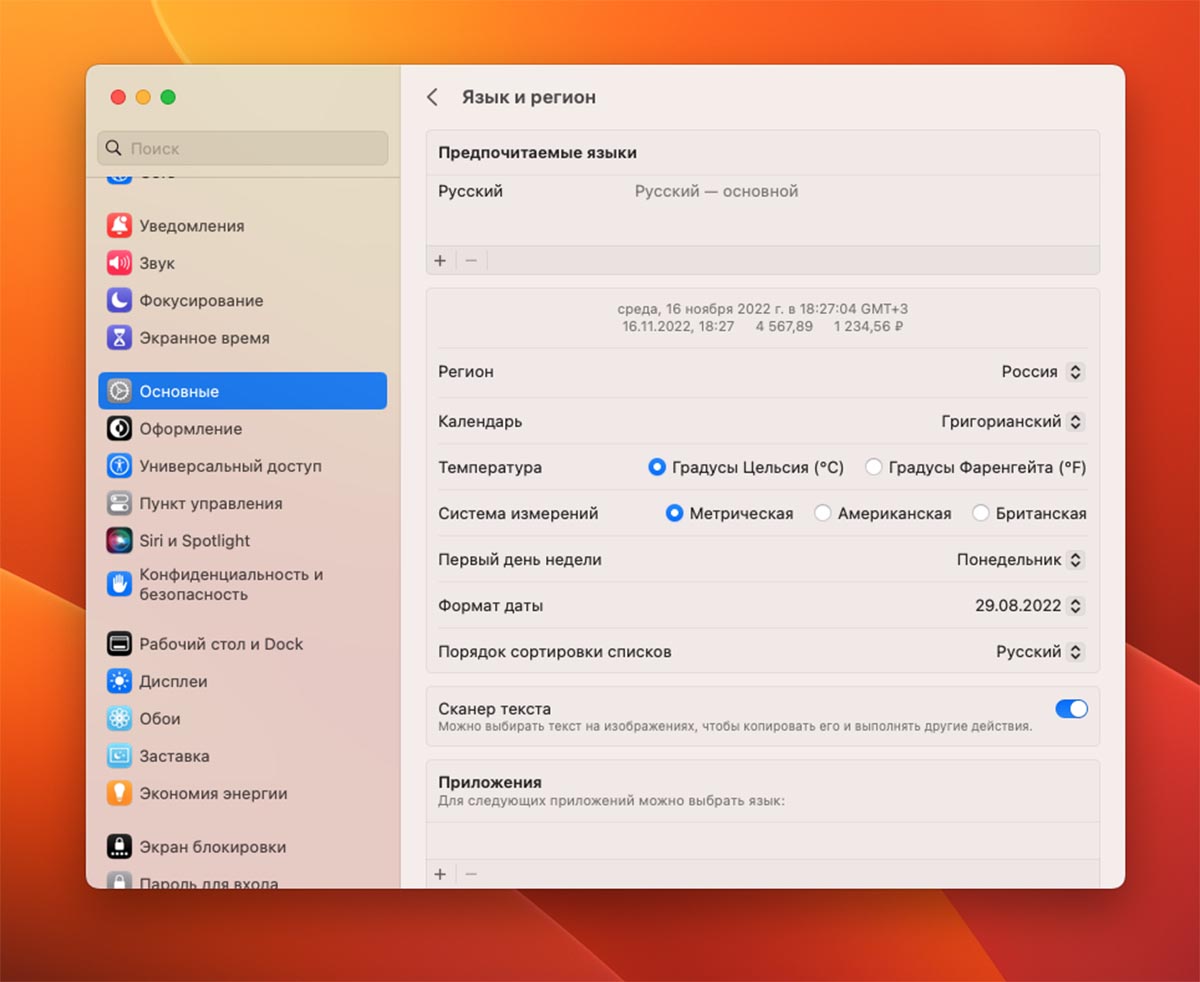
Task: Select Градусы Фаренгейта (°F) radio button
Action: 874,467
